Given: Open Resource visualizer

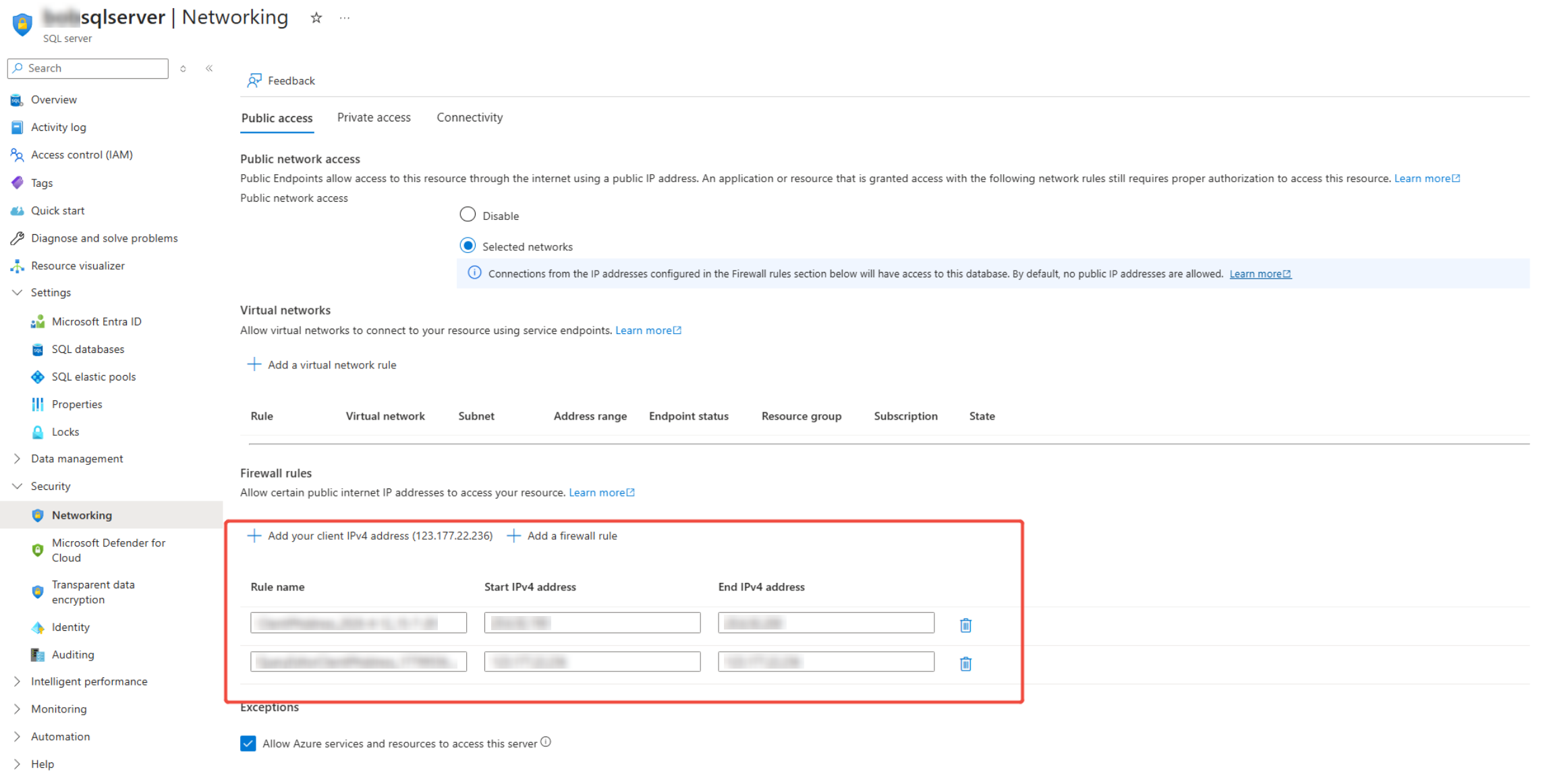Looking at the screenshot, I should click(x=78, y=266).
